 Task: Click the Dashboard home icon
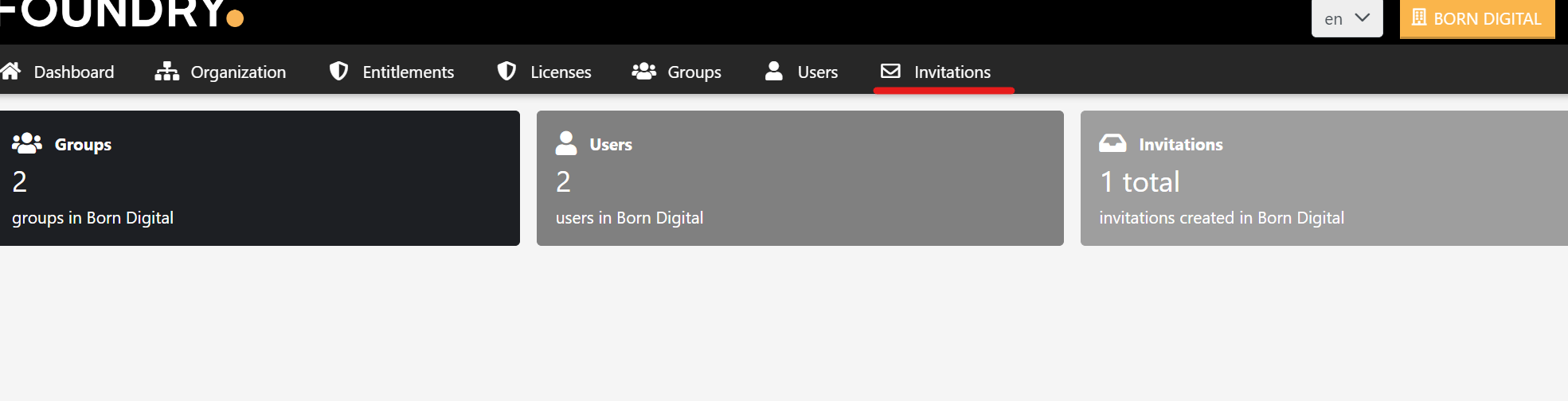[10, 72]
